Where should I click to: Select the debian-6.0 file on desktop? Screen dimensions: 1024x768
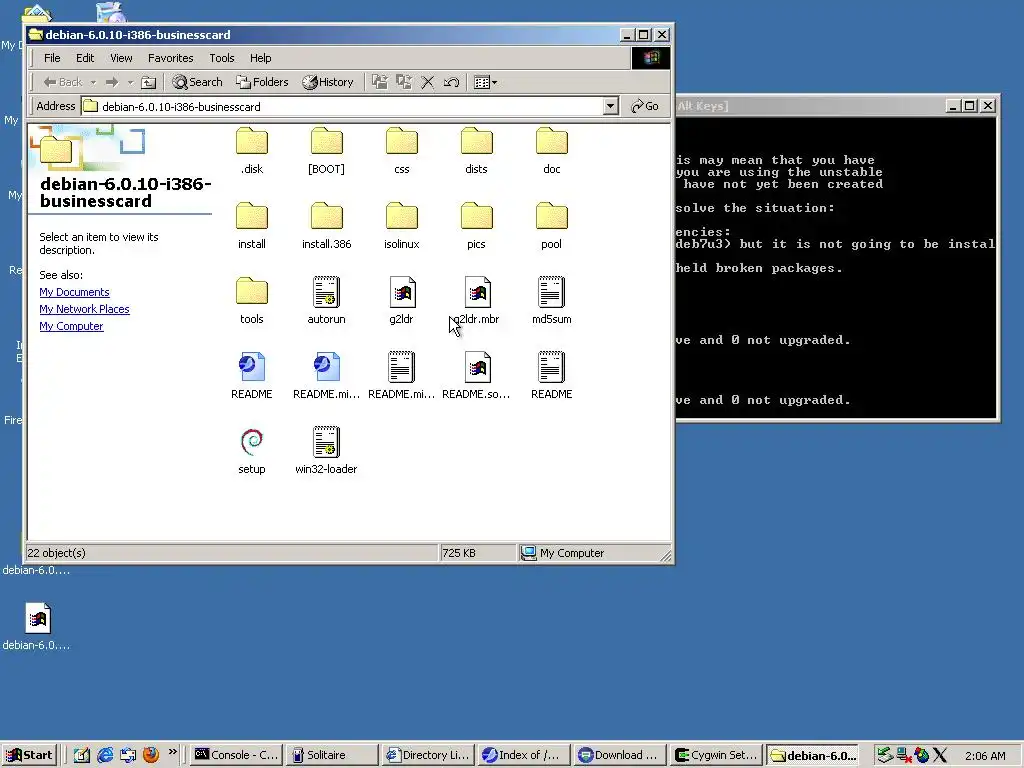click(x=37, y=626)
